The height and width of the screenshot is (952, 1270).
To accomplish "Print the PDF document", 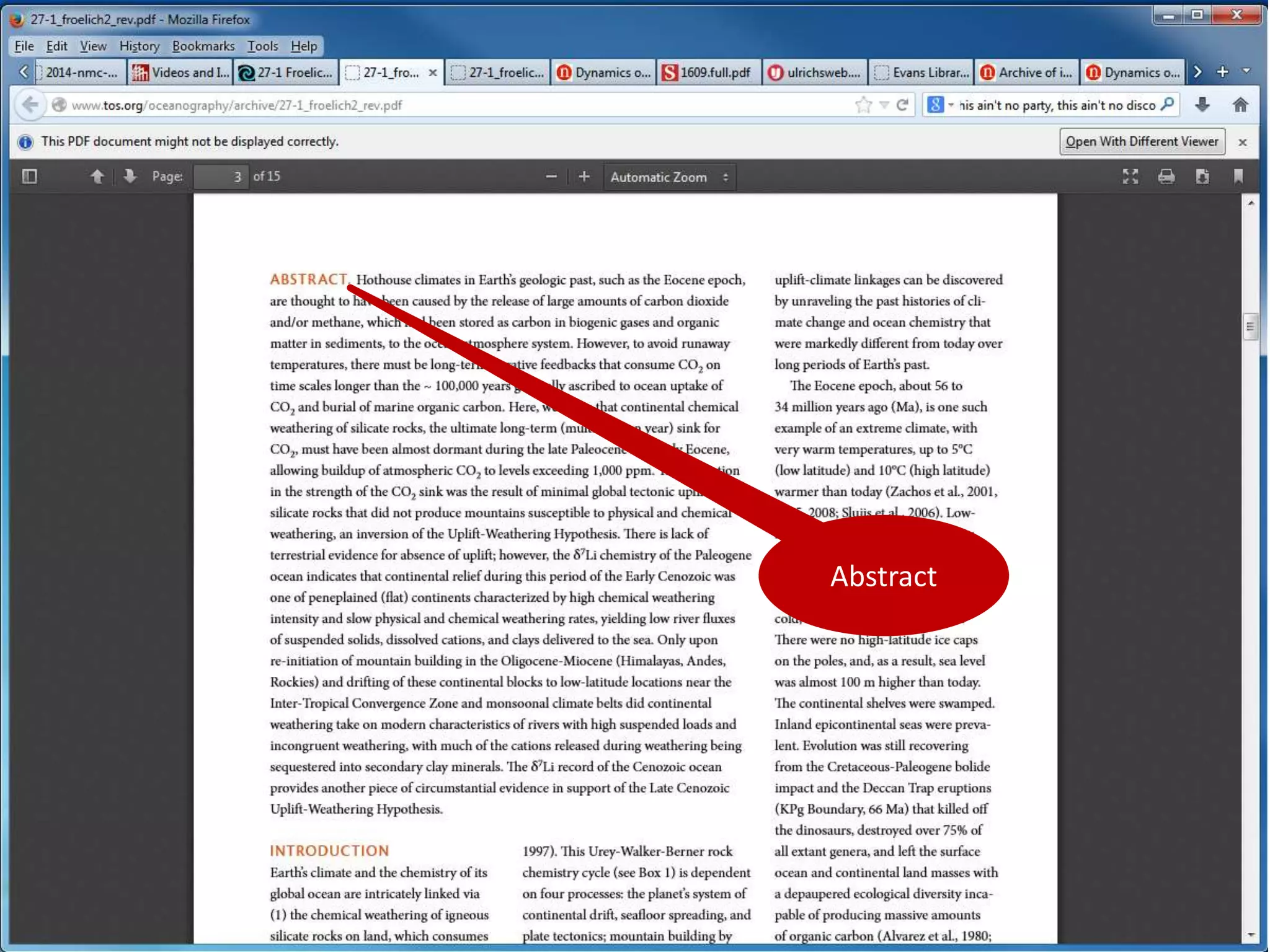I will [1166, 177].
